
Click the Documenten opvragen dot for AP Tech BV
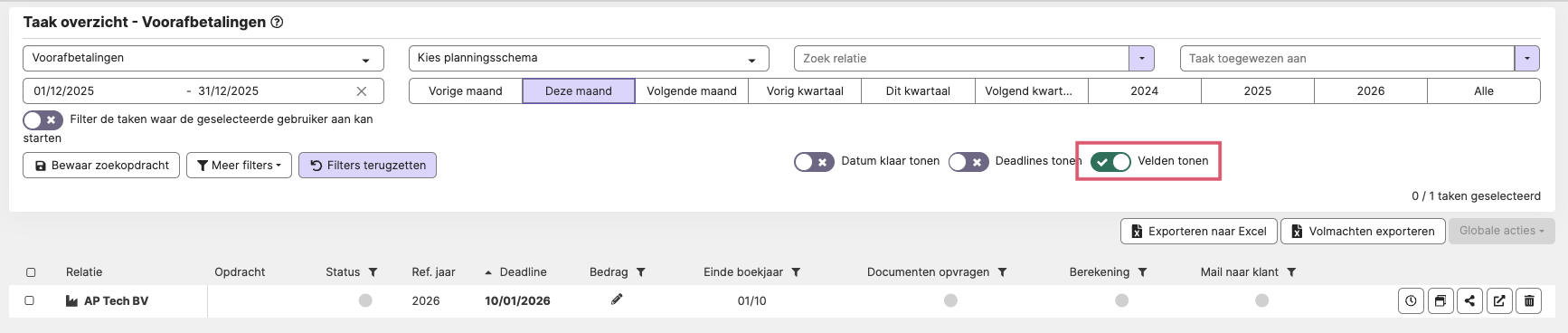[x=950, y=300]
